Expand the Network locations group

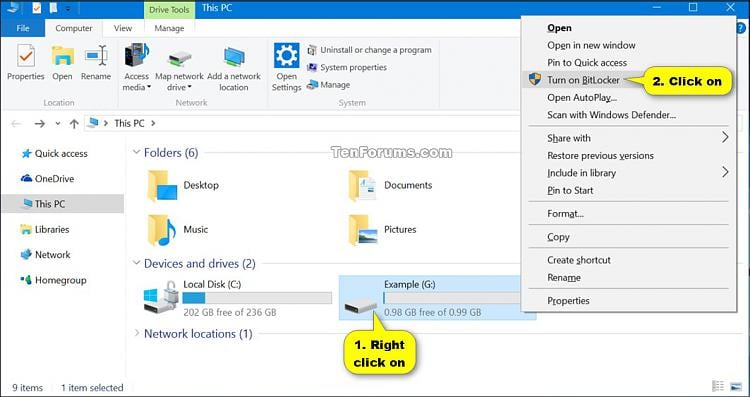pos(136,333)
